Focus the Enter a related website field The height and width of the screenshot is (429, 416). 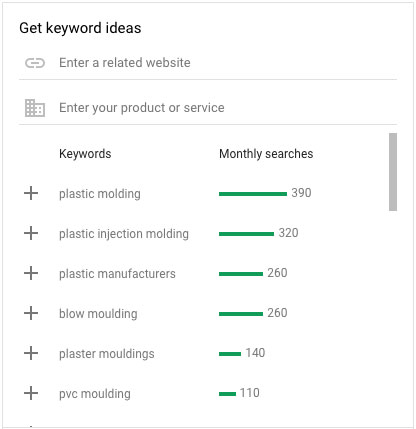(x=208, y=63)
